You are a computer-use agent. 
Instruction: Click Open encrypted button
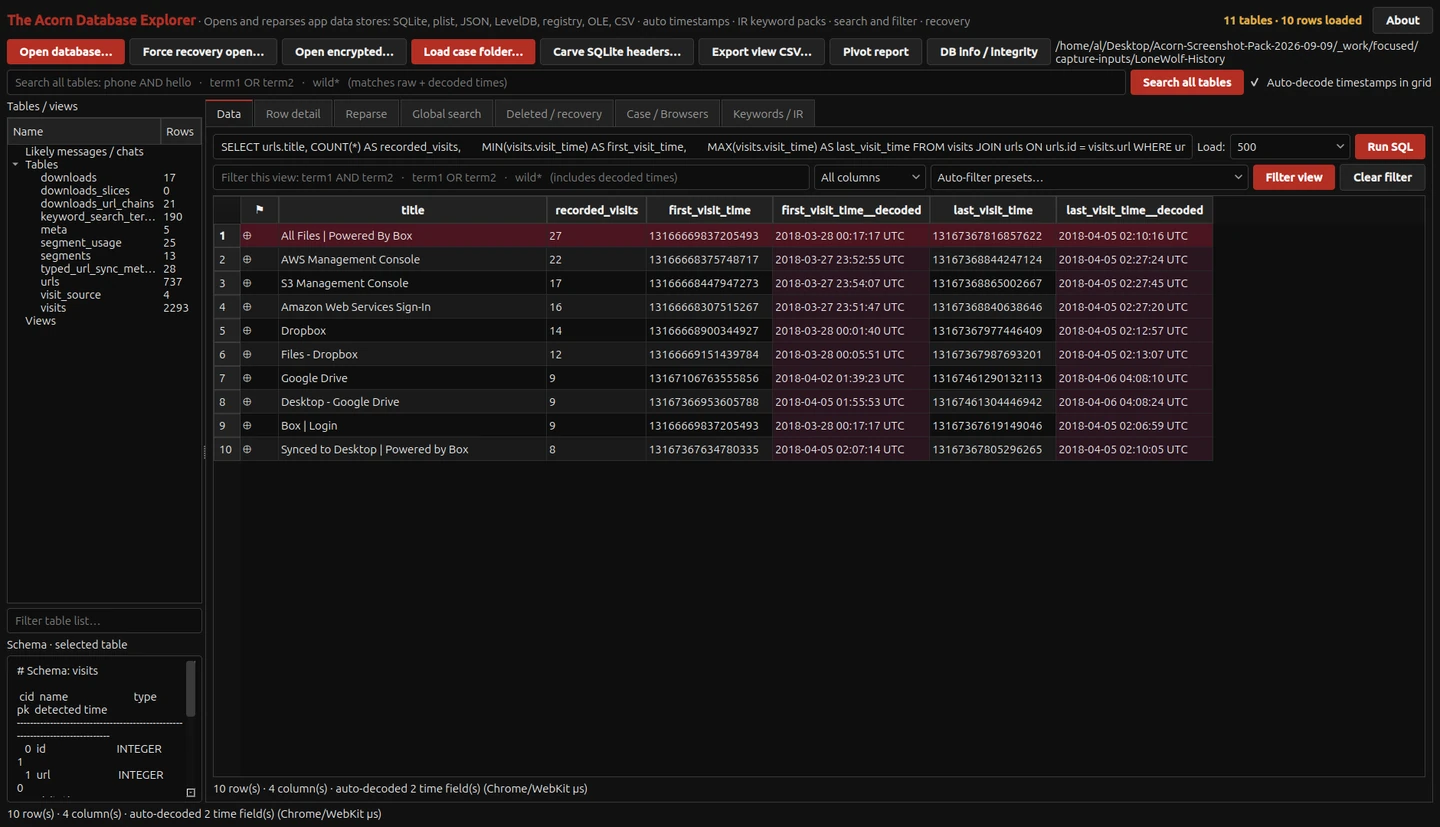(344, 52)
